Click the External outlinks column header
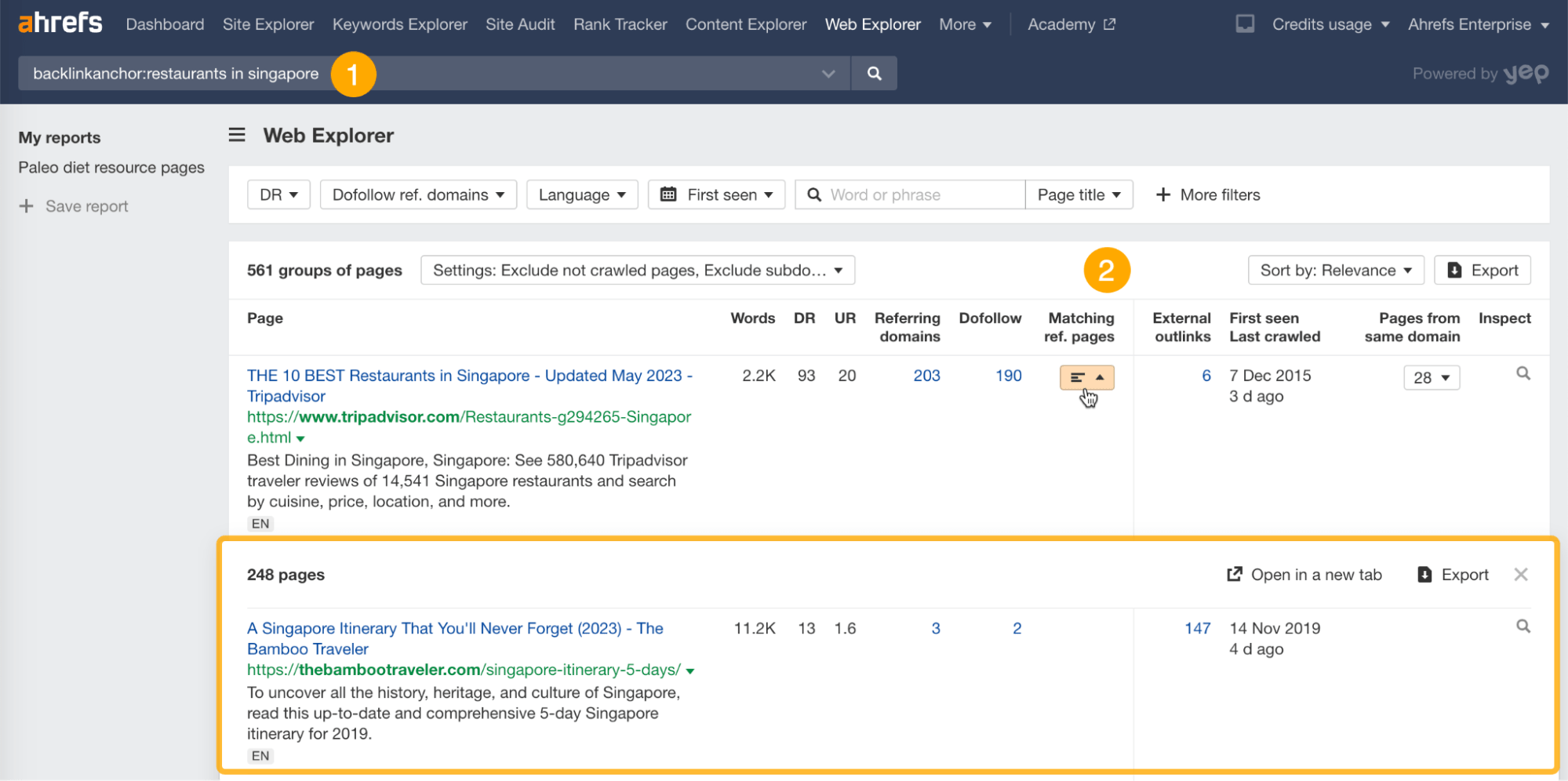 1181,327
